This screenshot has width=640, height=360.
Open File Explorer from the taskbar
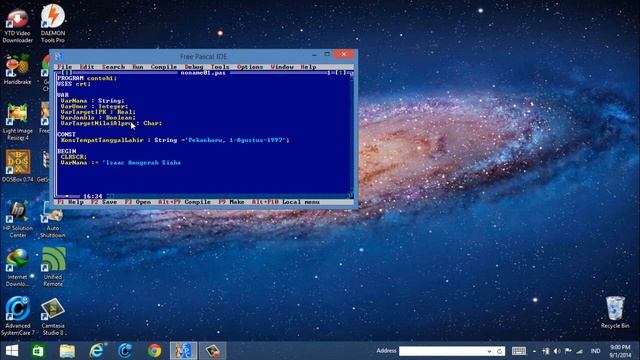click(67, 351)
